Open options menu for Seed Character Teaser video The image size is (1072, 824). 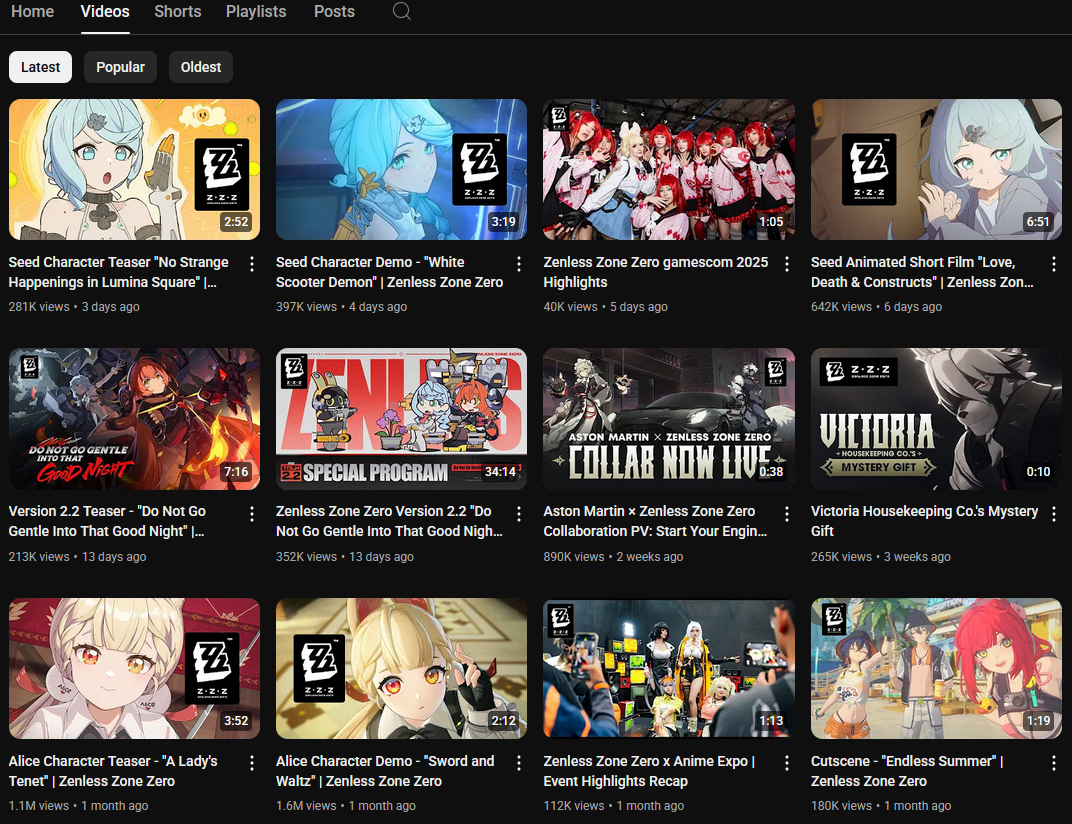coord(252,264)
